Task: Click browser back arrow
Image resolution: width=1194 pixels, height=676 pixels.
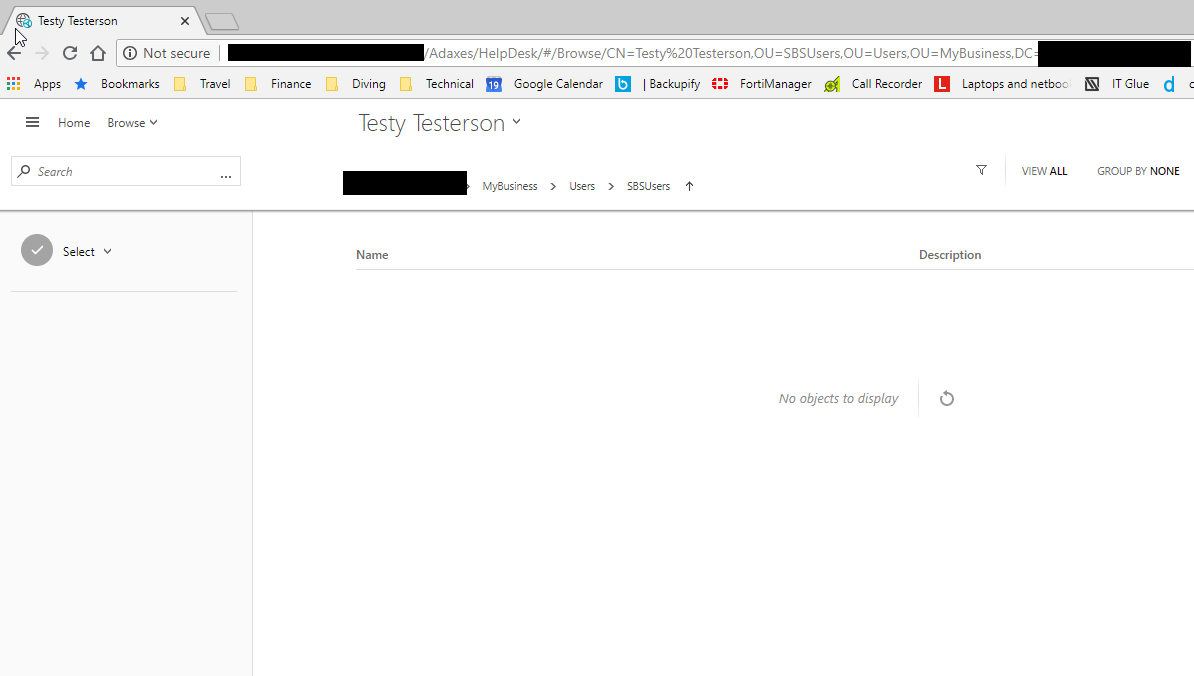Action: (14, 53)
